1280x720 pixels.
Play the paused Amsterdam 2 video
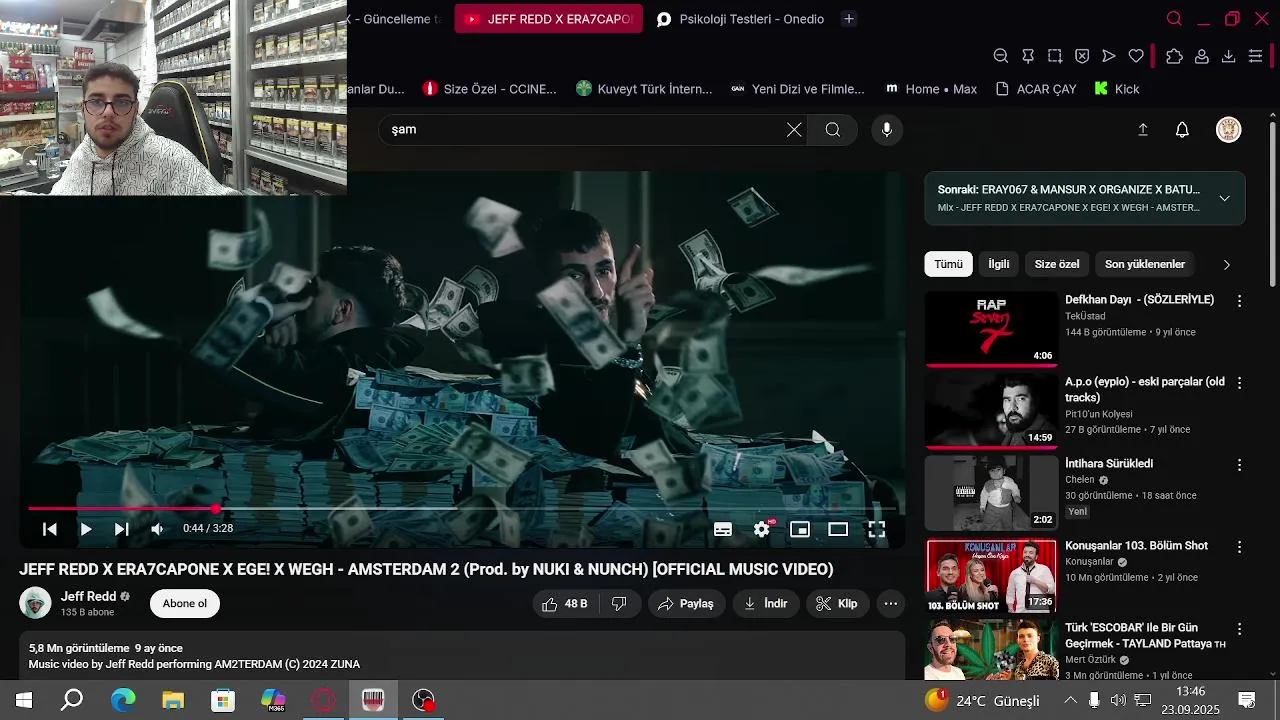(86, 529)
